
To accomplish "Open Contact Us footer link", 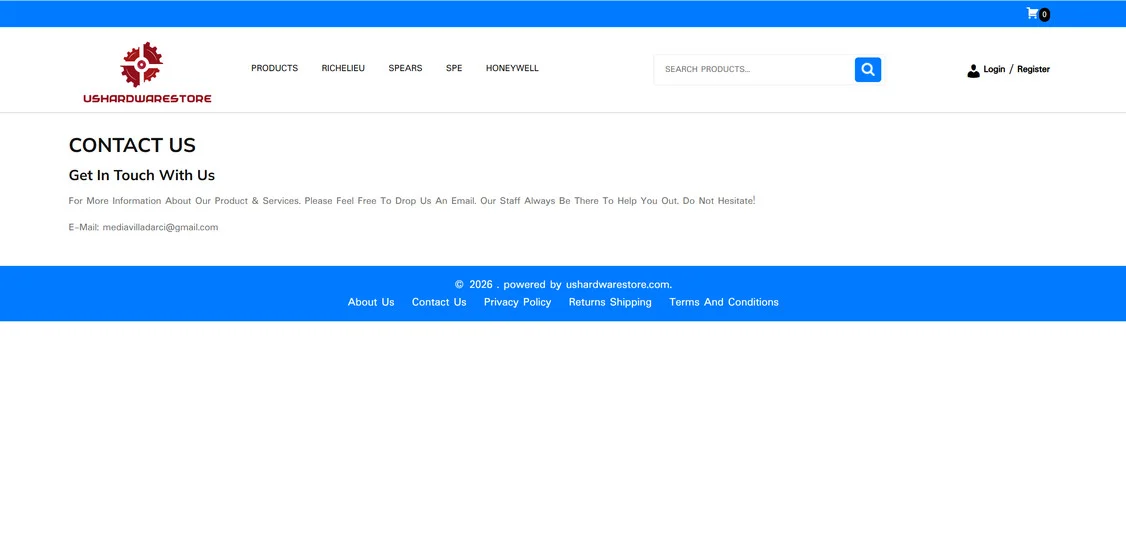I will [439, 302].
